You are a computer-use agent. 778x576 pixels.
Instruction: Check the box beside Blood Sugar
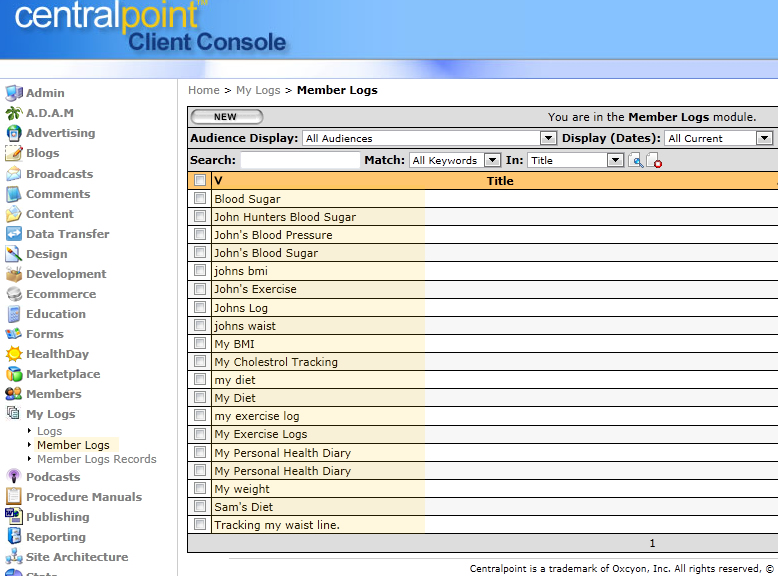coord(200,199)
